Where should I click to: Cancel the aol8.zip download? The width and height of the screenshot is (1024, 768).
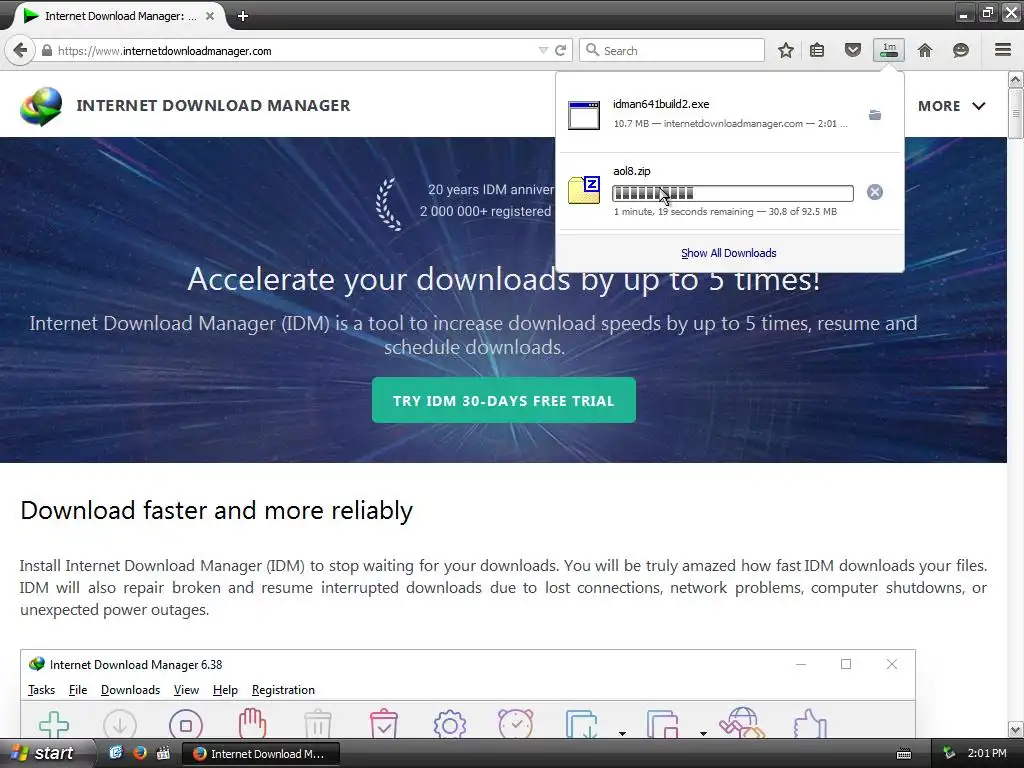pyautogui.click(x=874, y=192)
